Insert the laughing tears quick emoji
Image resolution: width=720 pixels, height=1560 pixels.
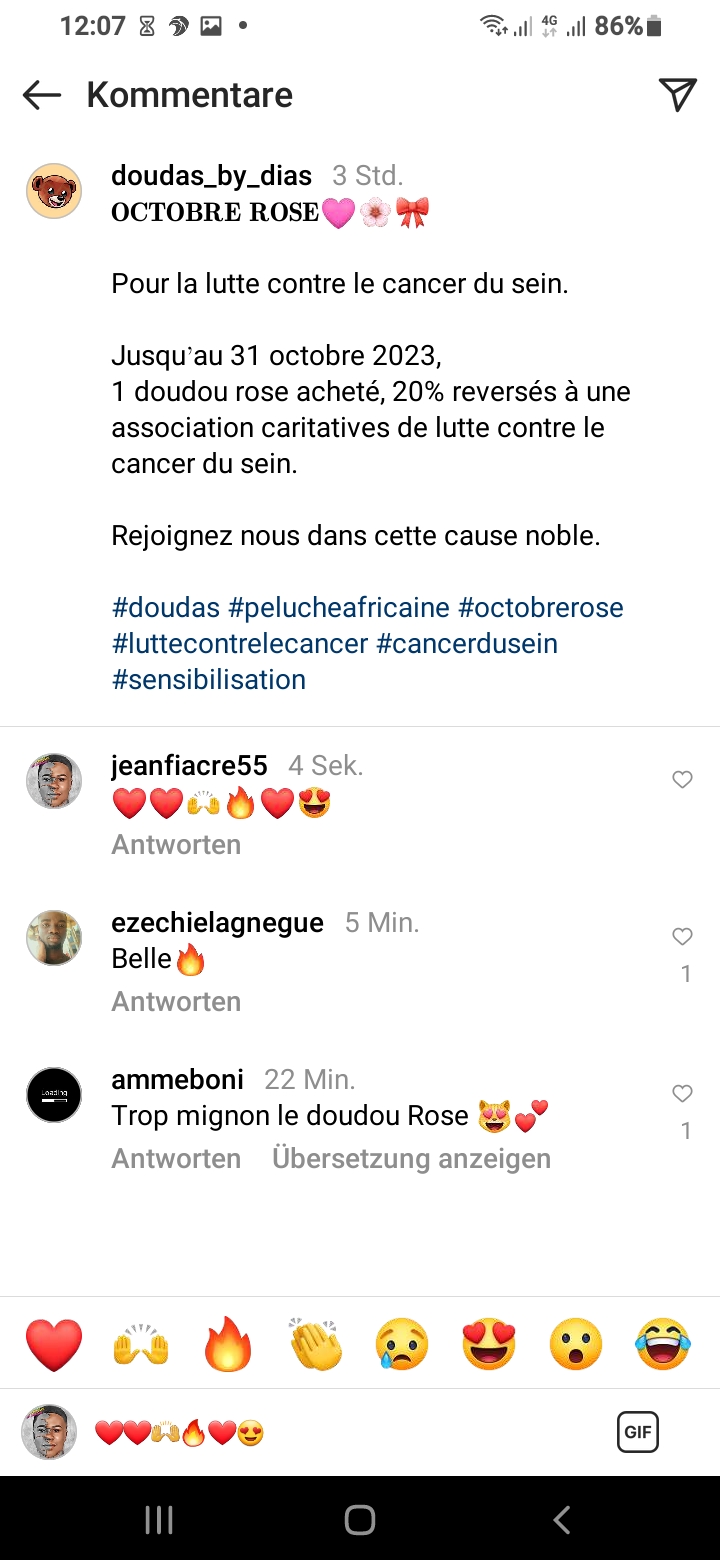(663, 1343)
